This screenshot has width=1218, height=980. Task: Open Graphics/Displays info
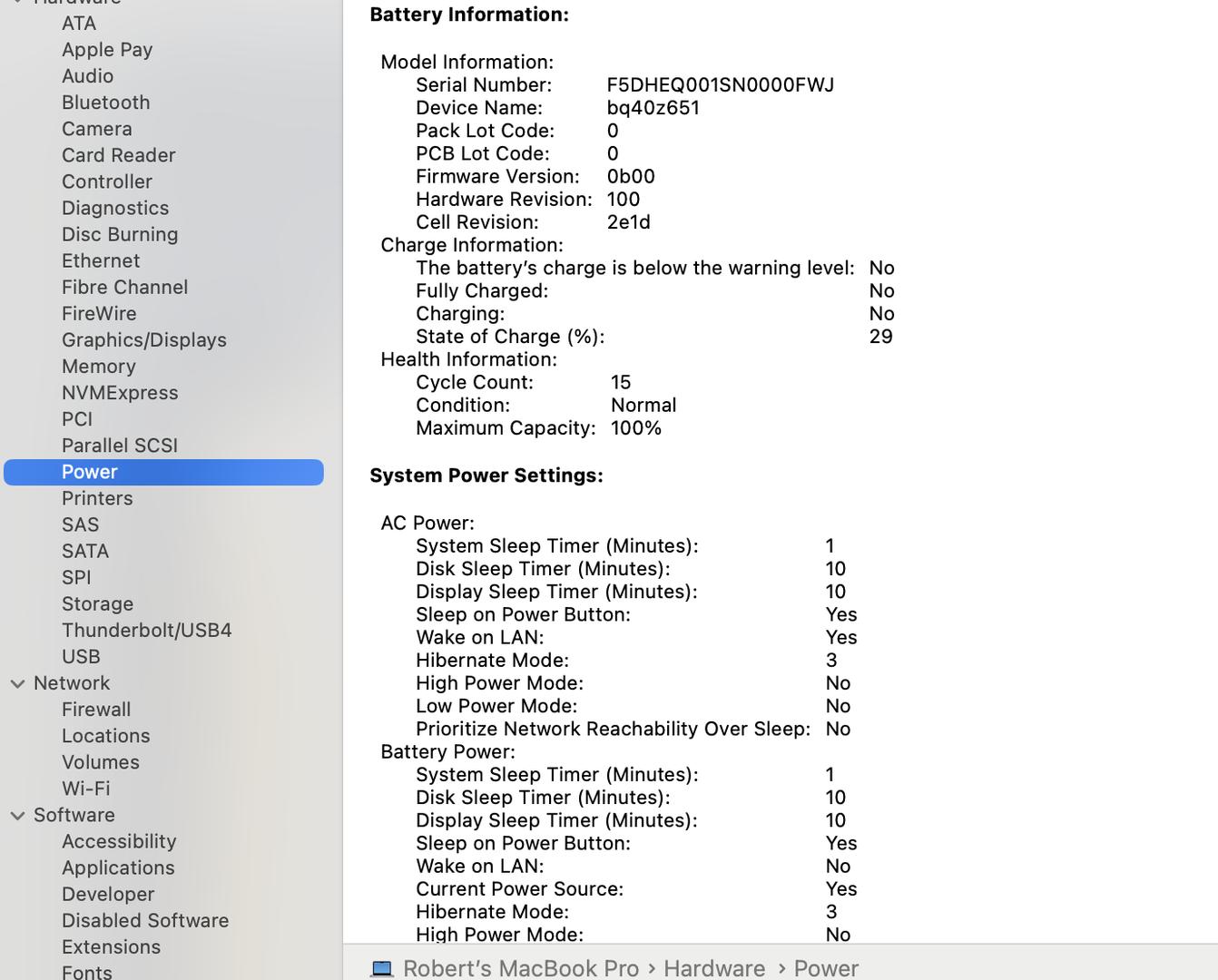pos(144,339)
